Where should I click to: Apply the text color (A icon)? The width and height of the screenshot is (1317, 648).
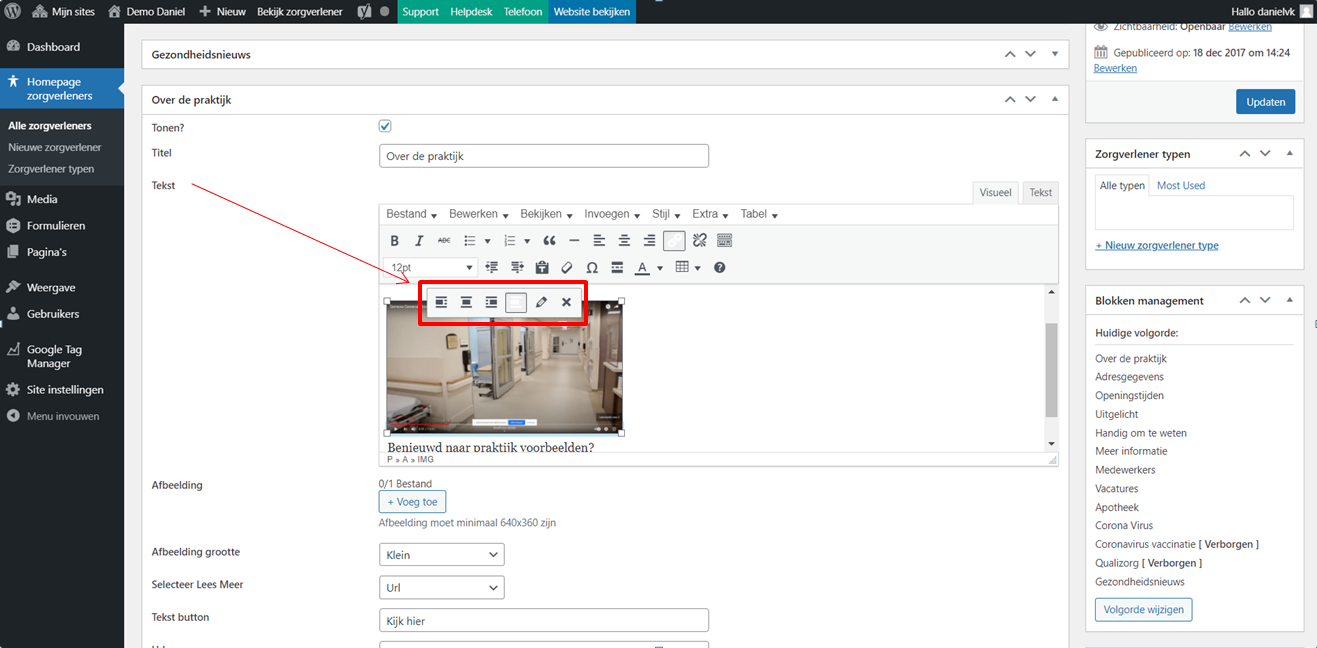642,268
